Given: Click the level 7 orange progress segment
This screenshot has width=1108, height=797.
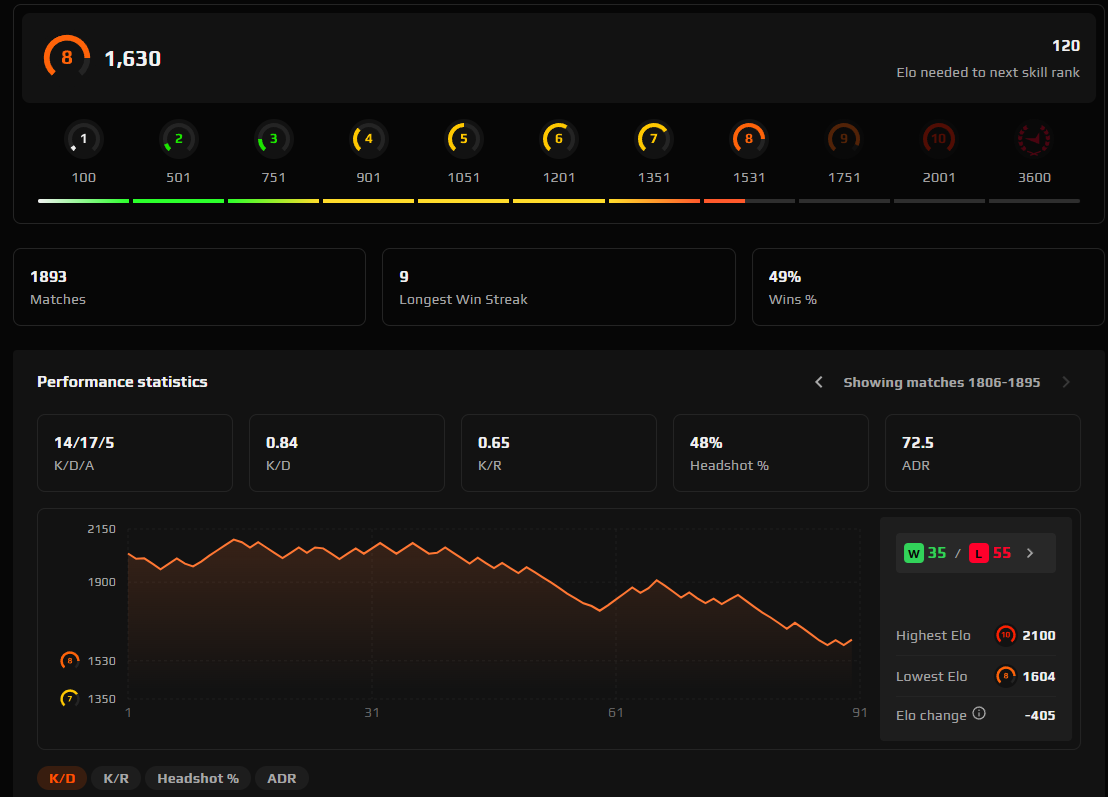Looking at the screenshot, I should tap(654, 201).
